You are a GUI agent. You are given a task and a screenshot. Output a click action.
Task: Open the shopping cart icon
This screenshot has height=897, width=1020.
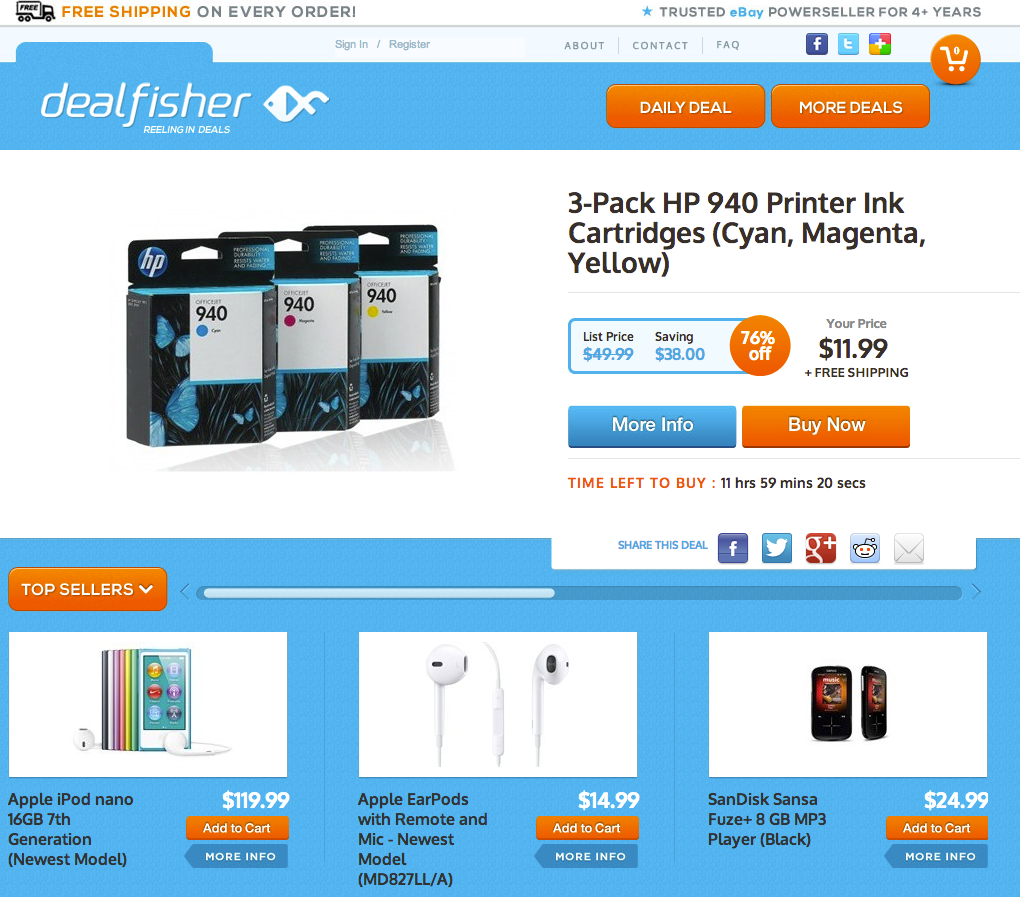click(955, 59)
